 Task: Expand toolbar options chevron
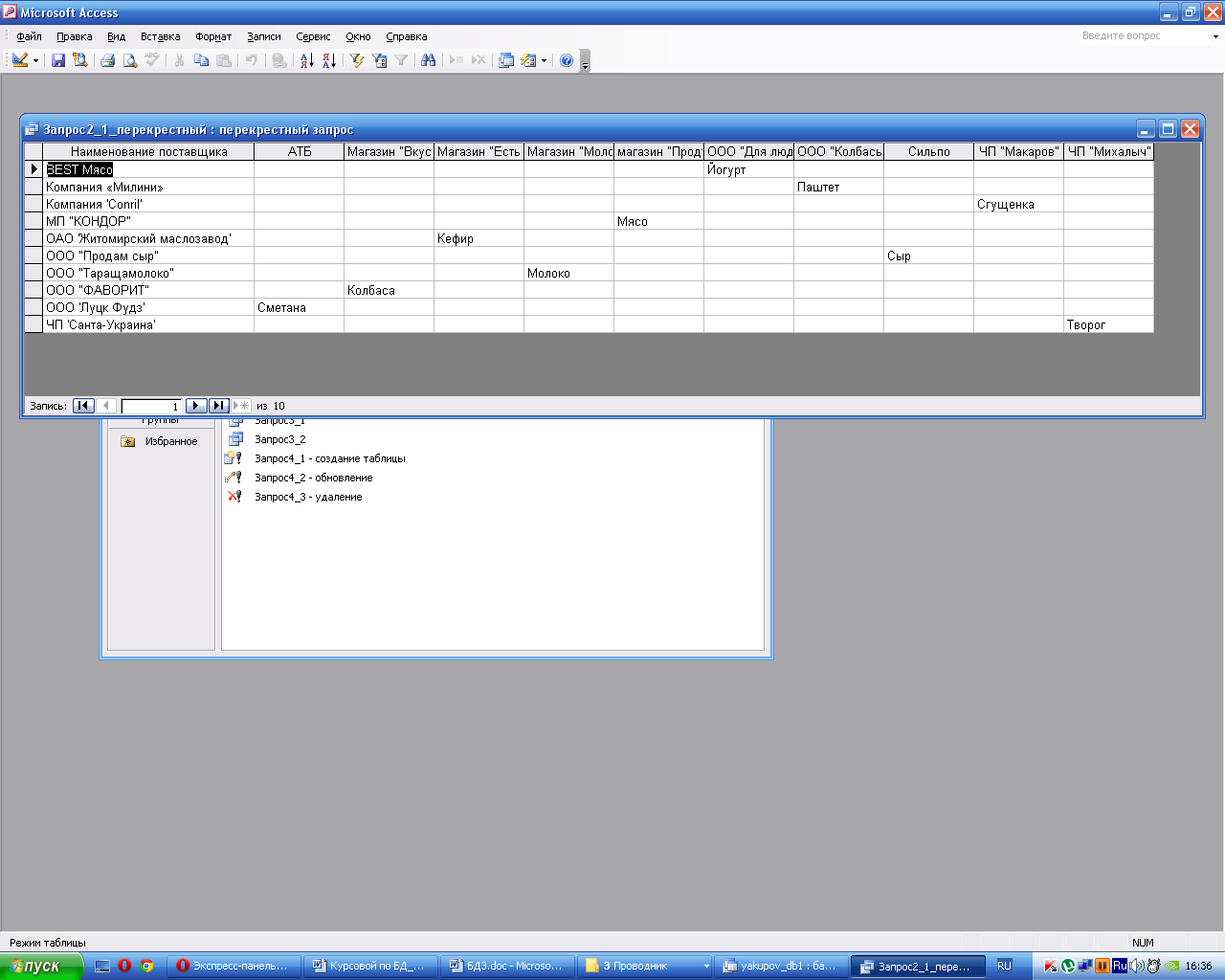click(586, 62)
